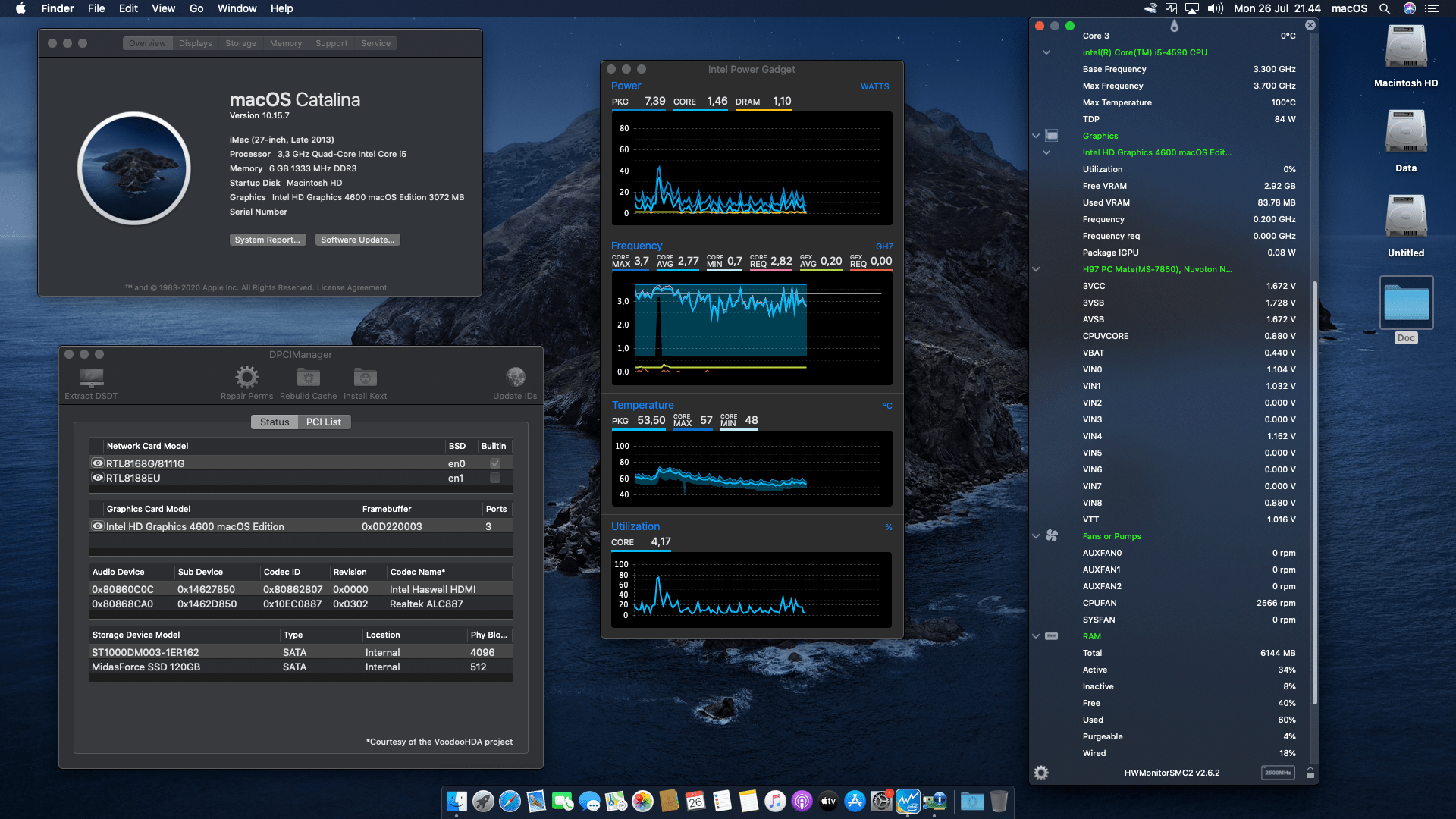This screenshot has width=1456, height=819.
Task: Toggle the 2500MHz button in HWMonitor footer
Action: click(x=1278, y=773)
